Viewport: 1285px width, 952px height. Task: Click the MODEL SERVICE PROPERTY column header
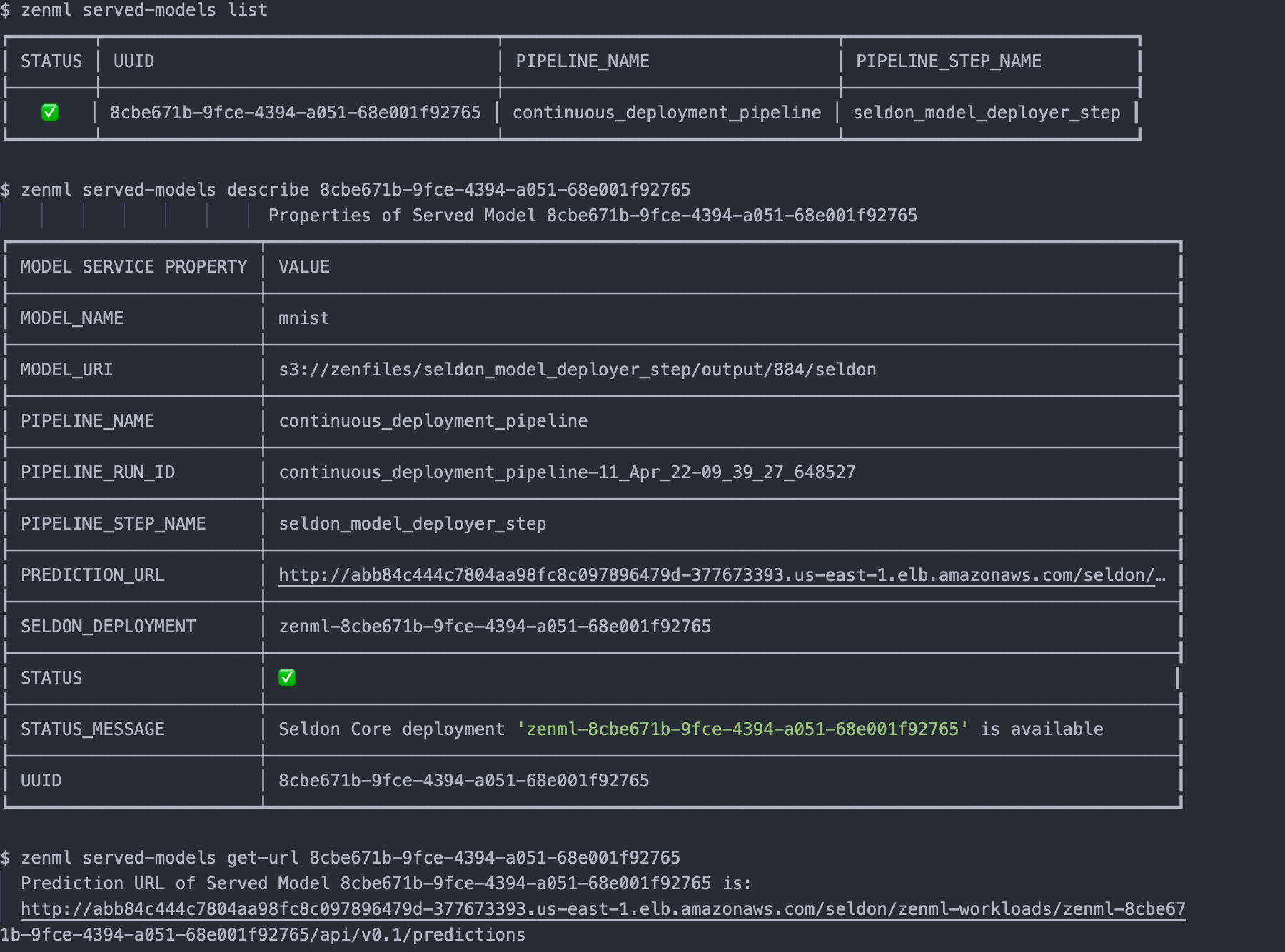click(133, 266)
